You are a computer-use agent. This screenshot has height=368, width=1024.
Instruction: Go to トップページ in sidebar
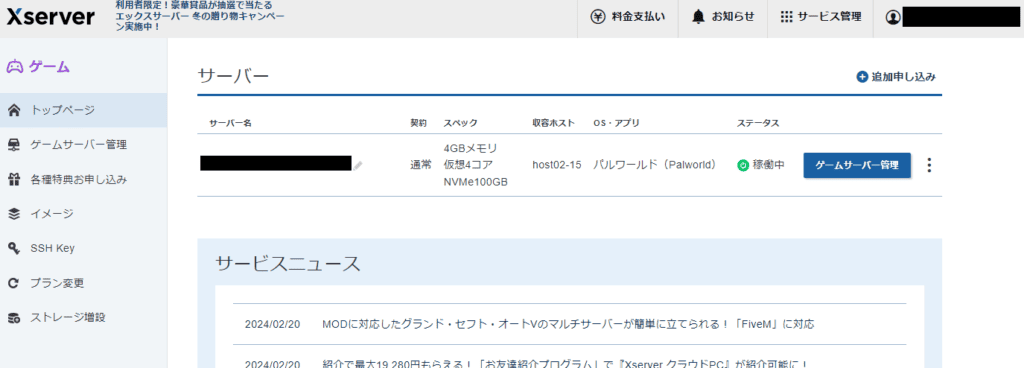83,110
